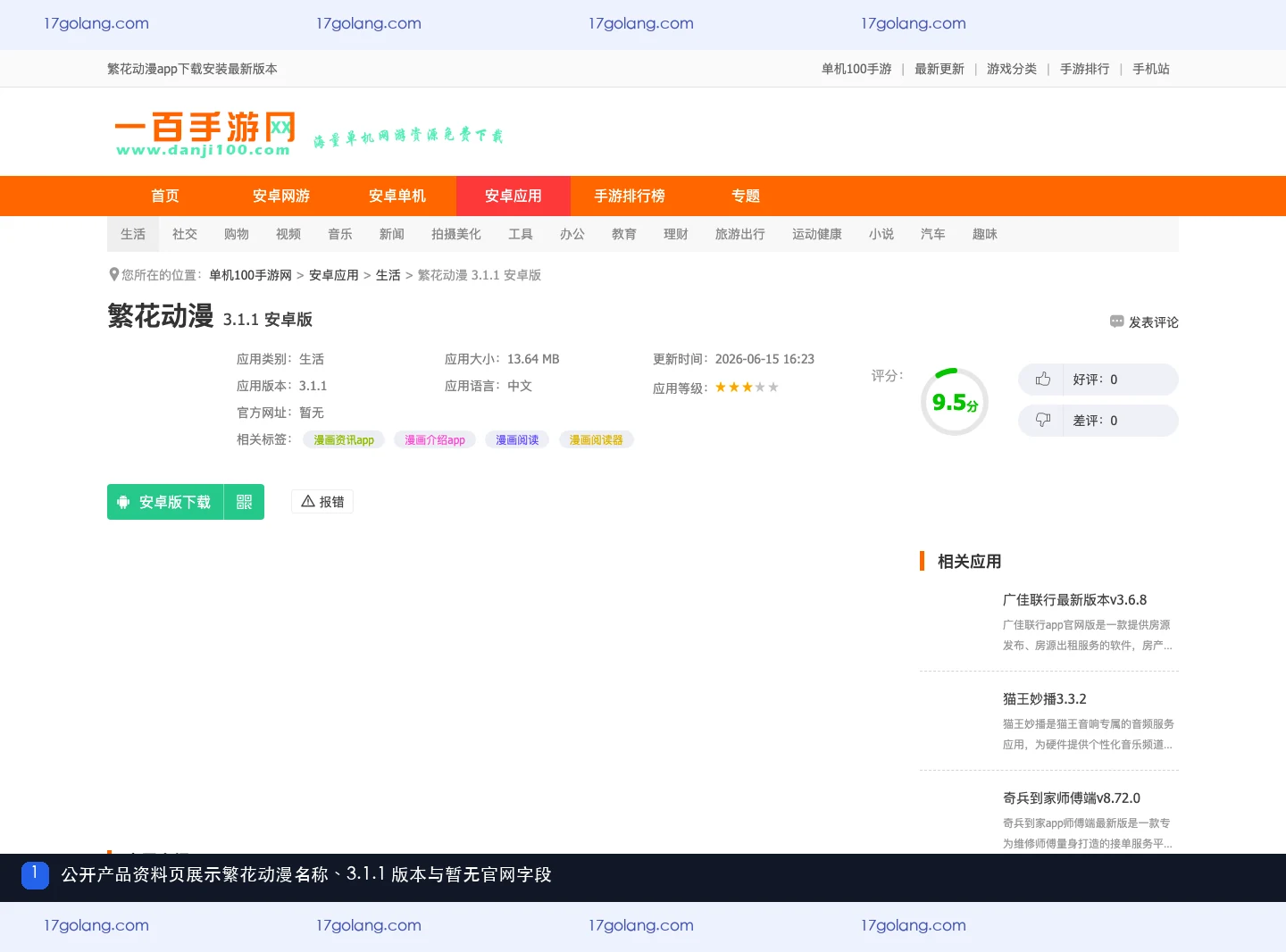This screenshot has height=952, width=1286.
Task: Click 发表评论 link
Action: tap(1153, 322)
